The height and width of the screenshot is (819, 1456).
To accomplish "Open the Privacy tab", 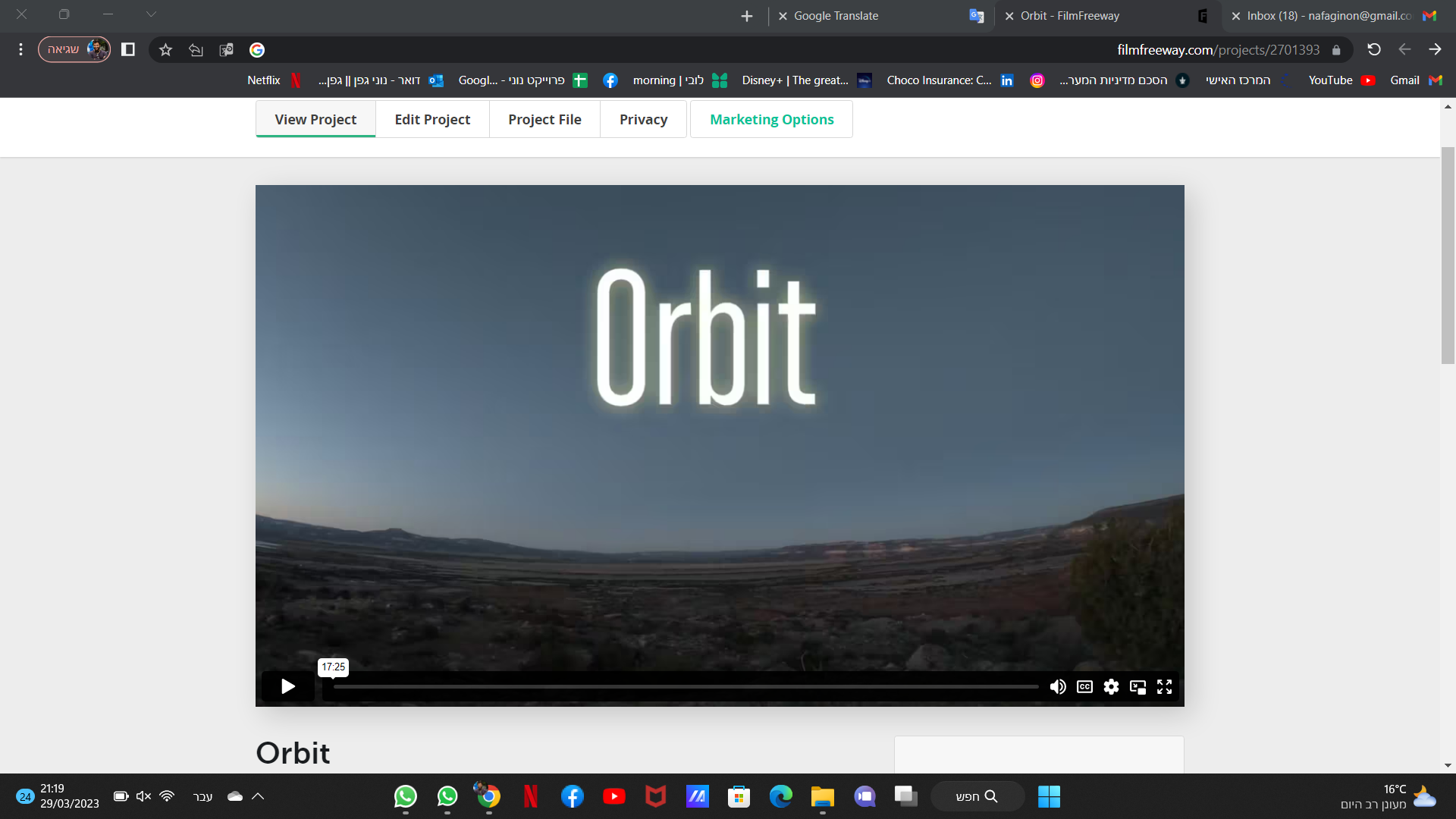I will pos(643,119).
